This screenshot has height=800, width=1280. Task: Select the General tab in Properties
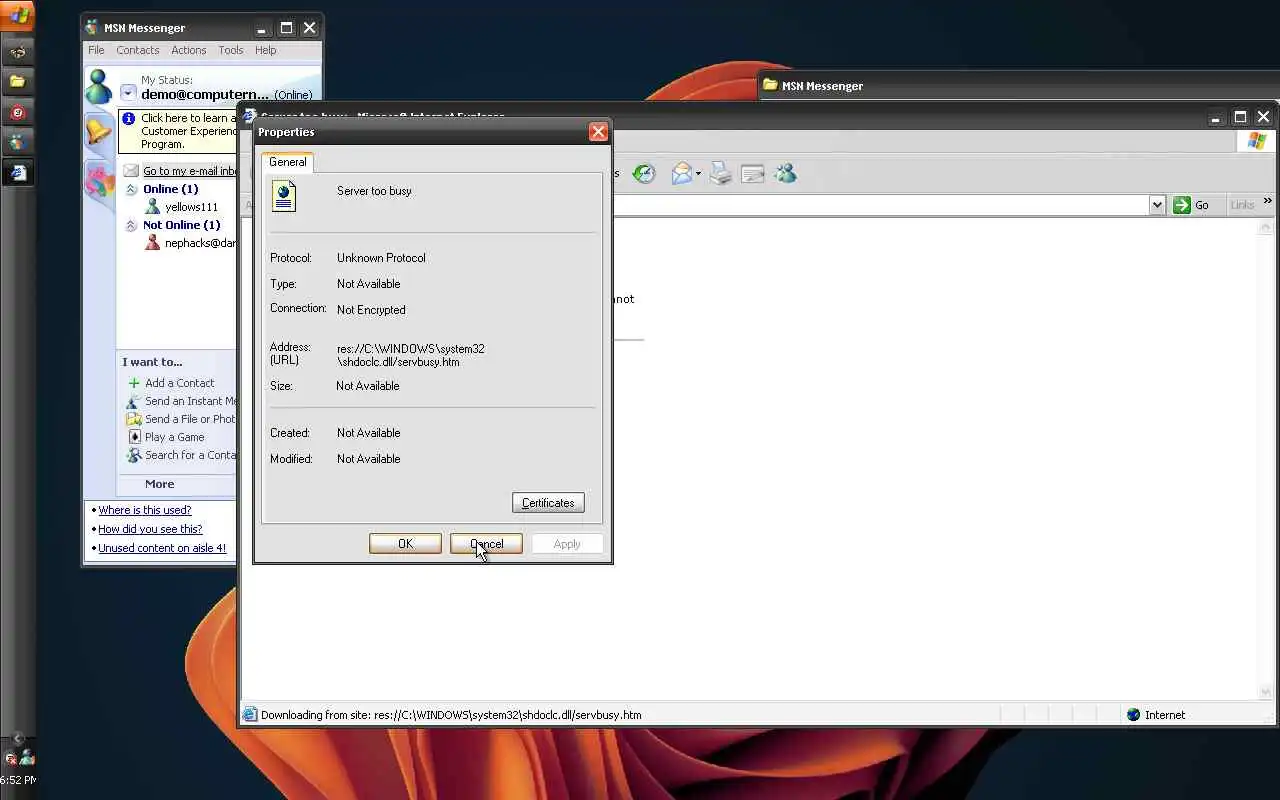287,162
